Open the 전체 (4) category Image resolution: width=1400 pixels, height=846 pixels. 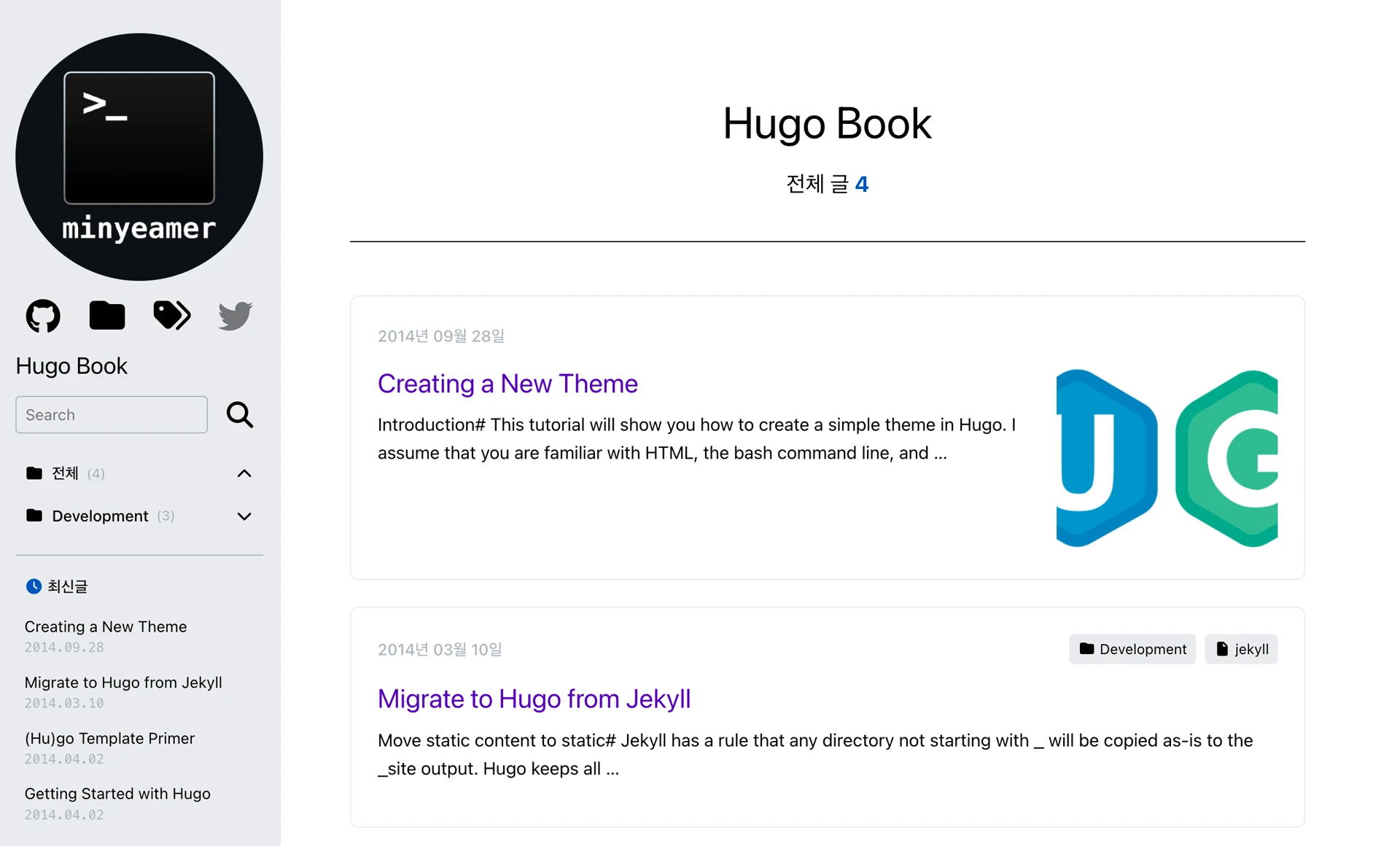66,474
